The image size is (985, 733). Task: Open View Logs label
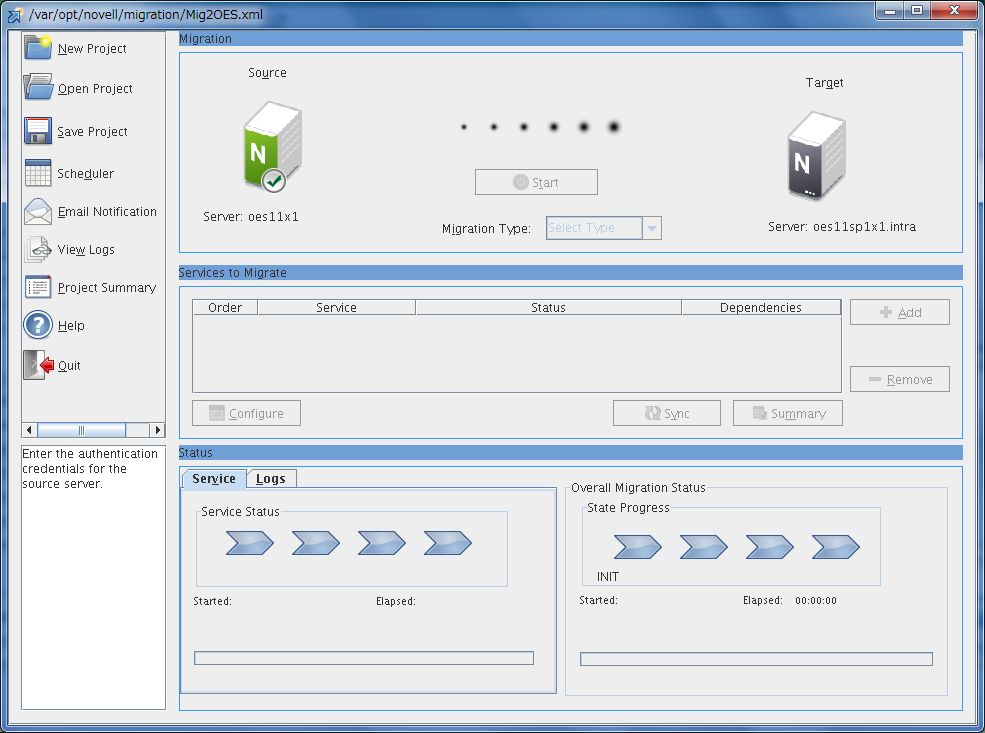(86, 249)
